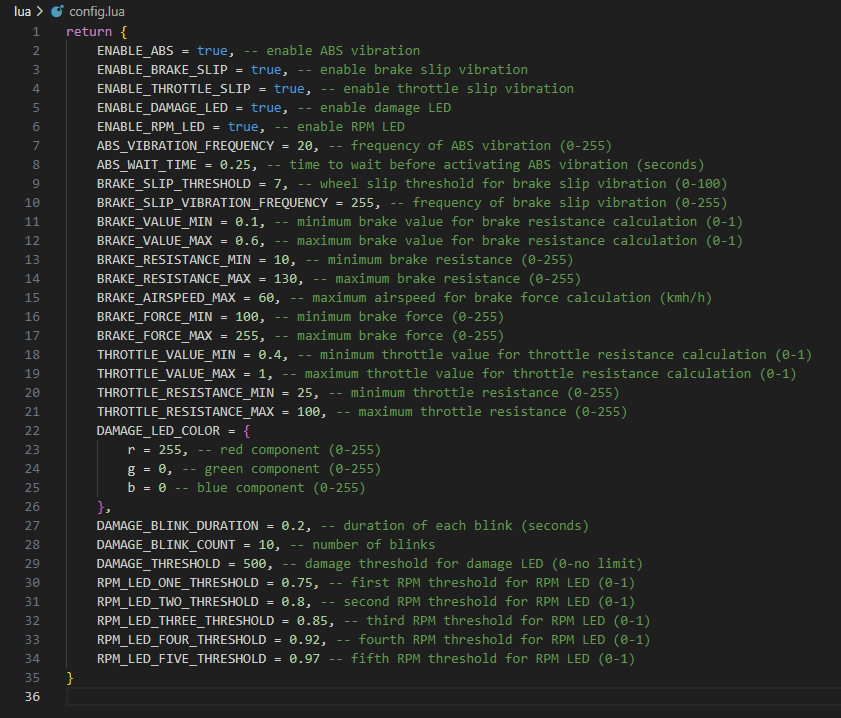Click comment 'fifth RPM threshold for RPM LED'
This screenshot has width=841, height=718.
click(x=470, y=658)
